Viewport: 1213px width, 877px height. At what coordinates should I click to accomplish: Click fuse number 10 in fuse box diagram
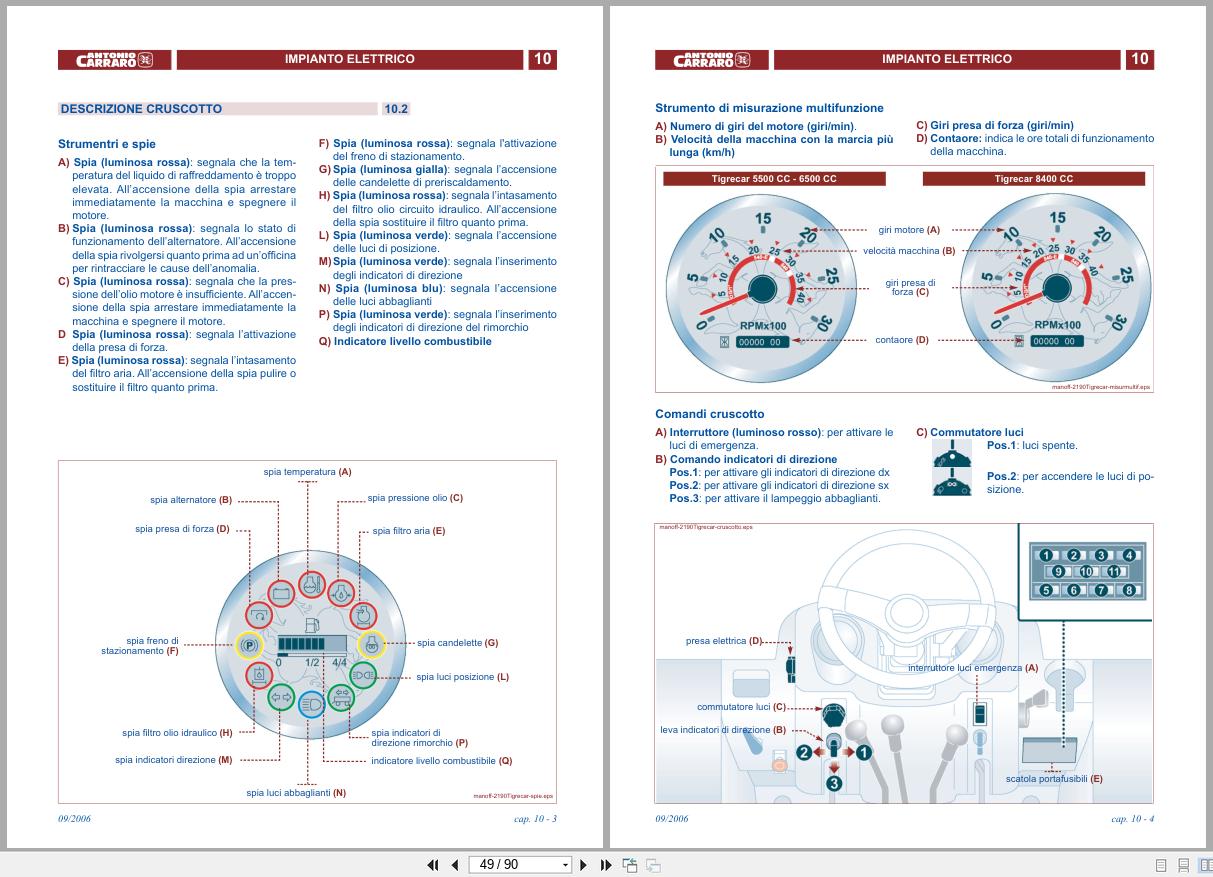click(x=1088, y=572)
